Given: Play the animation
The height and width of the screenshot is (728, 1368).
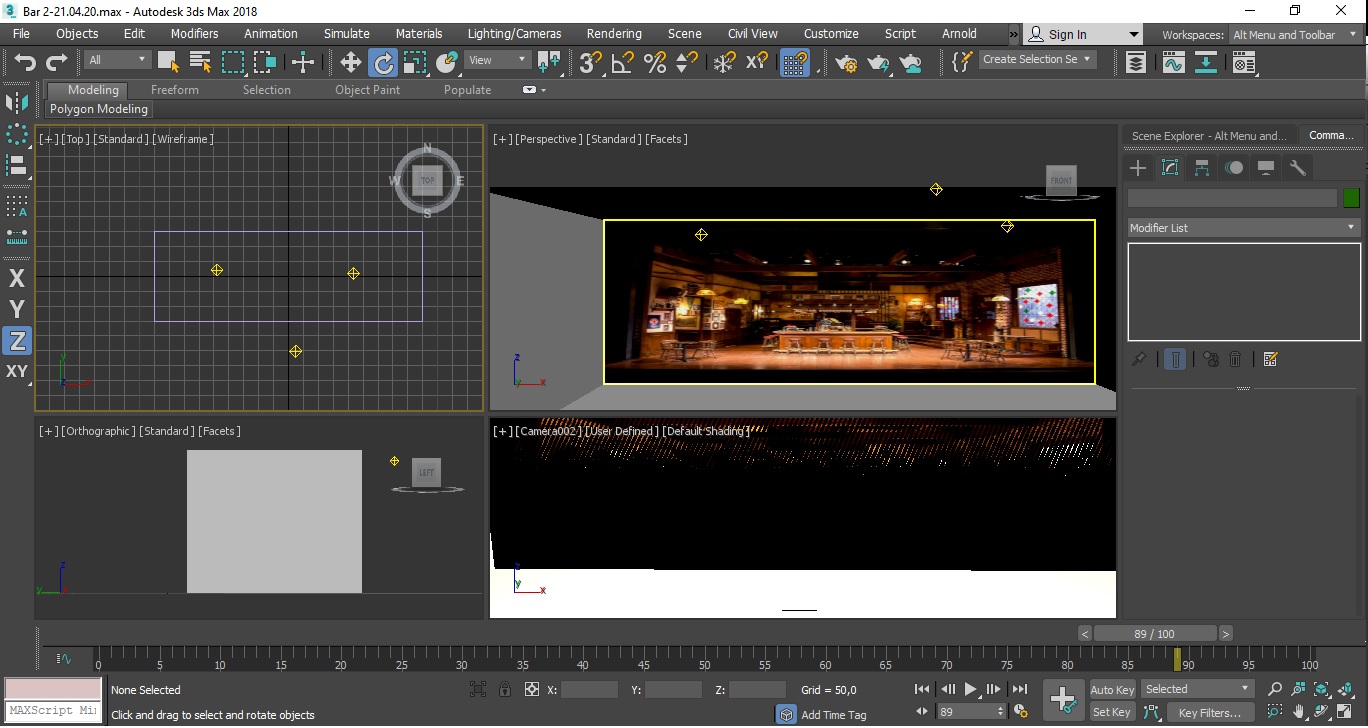Looking at the screenshot, I should 971,689.
